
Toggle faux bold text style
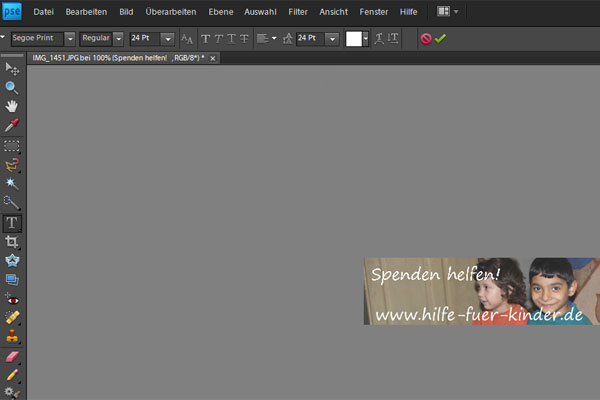click(206, 39)
